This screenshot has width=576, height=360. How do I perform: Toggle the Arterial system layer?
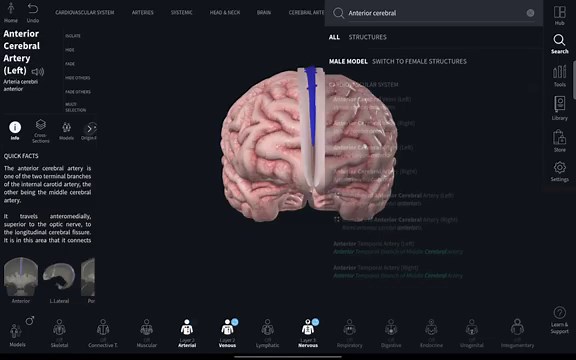click(x=187, y=333)
